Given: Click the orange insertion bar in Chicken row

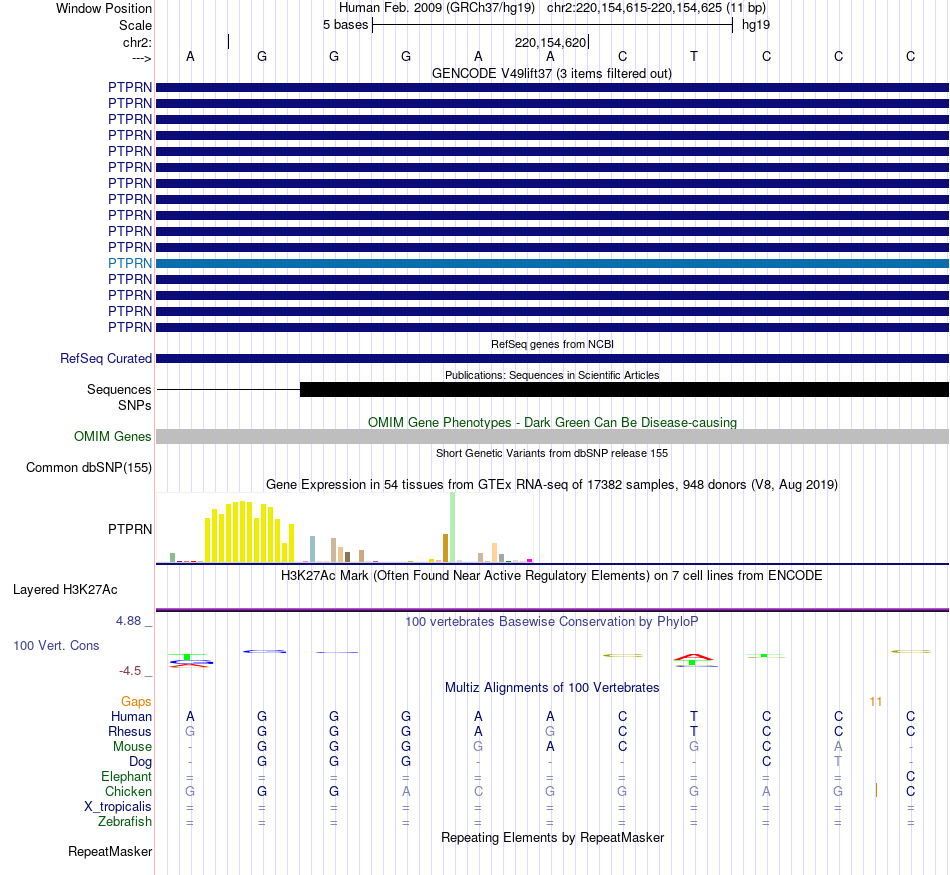Looking at the screenshot, I should coord(876,790).
